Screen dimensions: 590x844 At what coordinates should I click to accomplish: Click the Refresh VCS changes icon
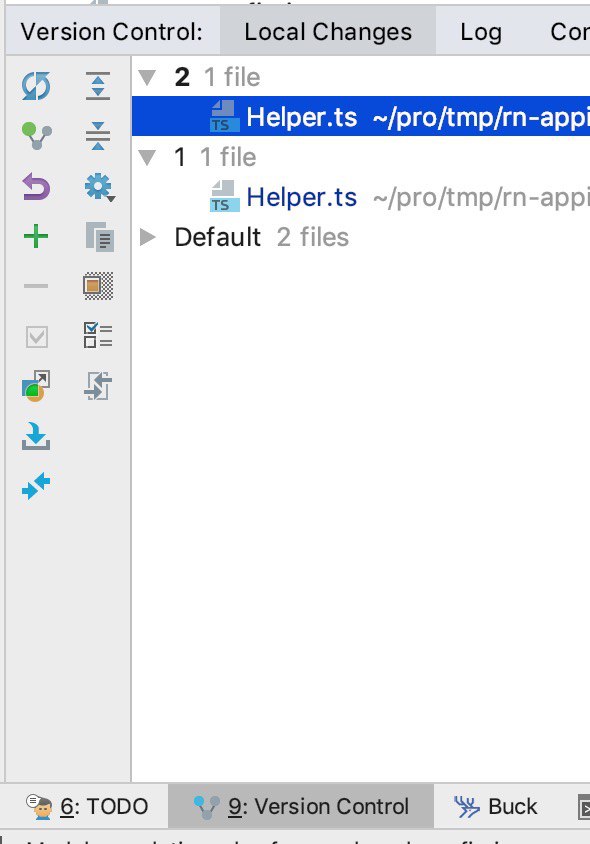click(36, 86)
